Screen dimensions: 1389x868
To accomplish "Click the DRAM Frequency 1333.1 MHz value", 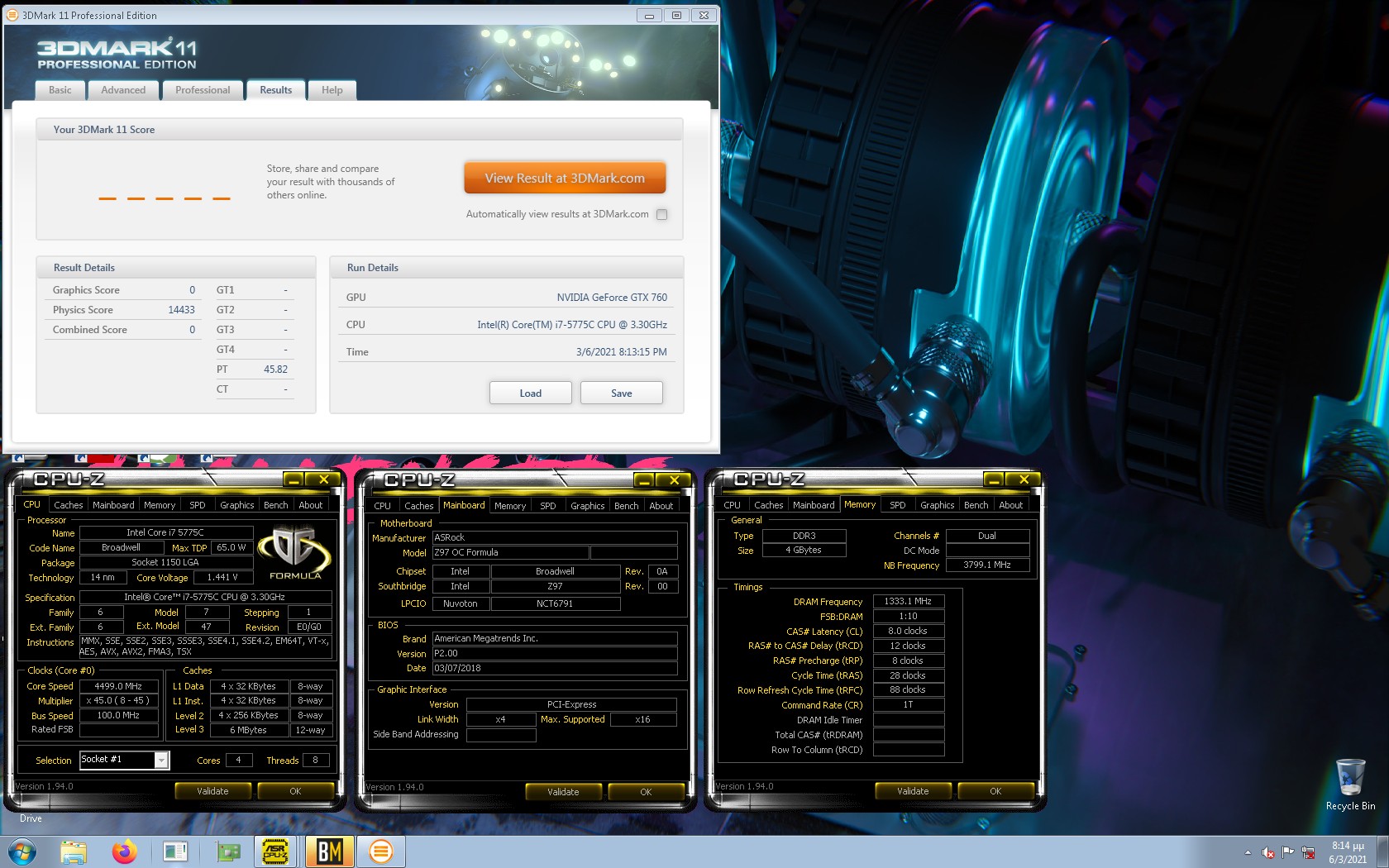I will (x=908, y=601).
